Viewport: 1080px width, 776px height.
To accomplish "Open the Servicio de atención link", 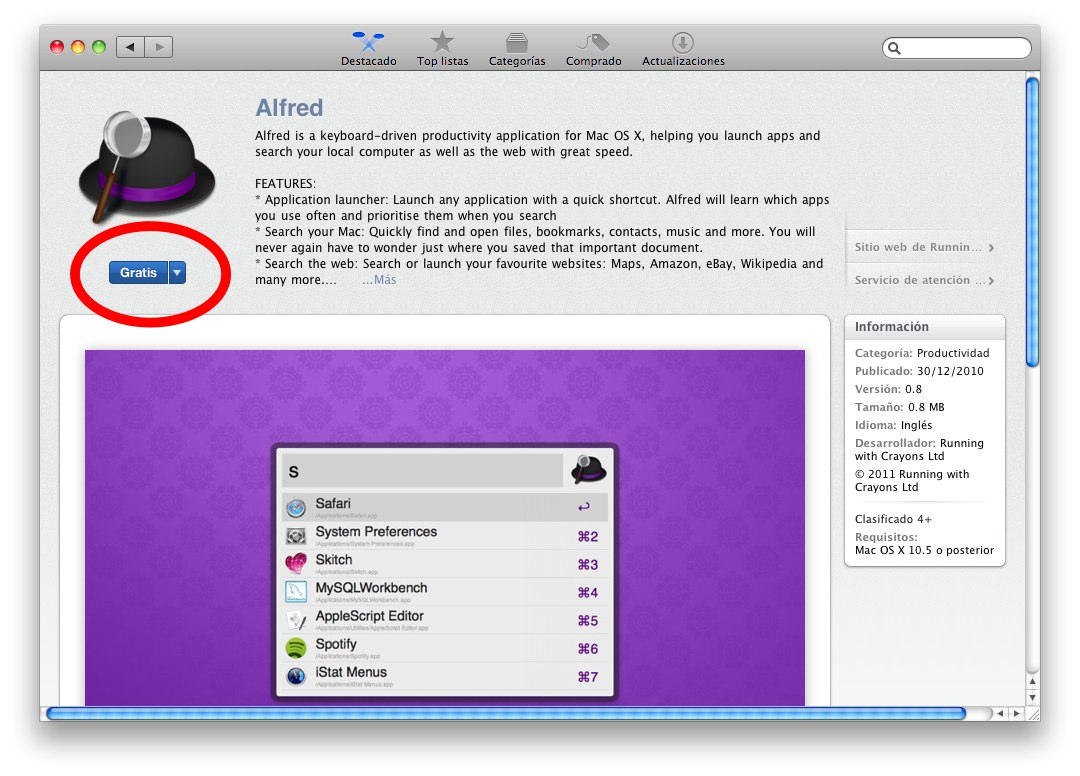I will click(x=923, y=281).
